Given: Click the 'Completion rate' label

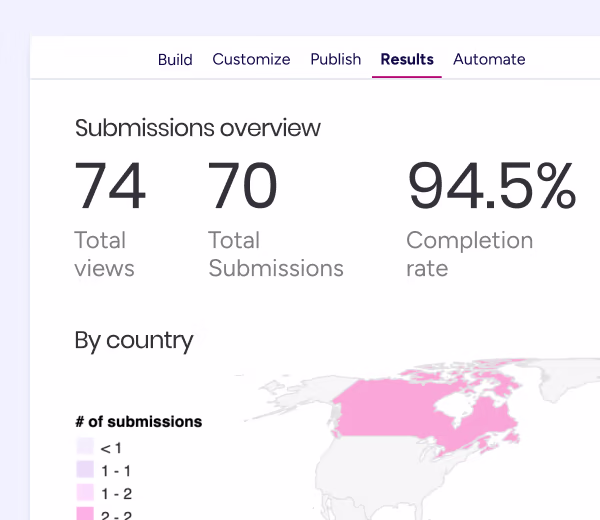Looking at the screenshot, I should point(470,254).
